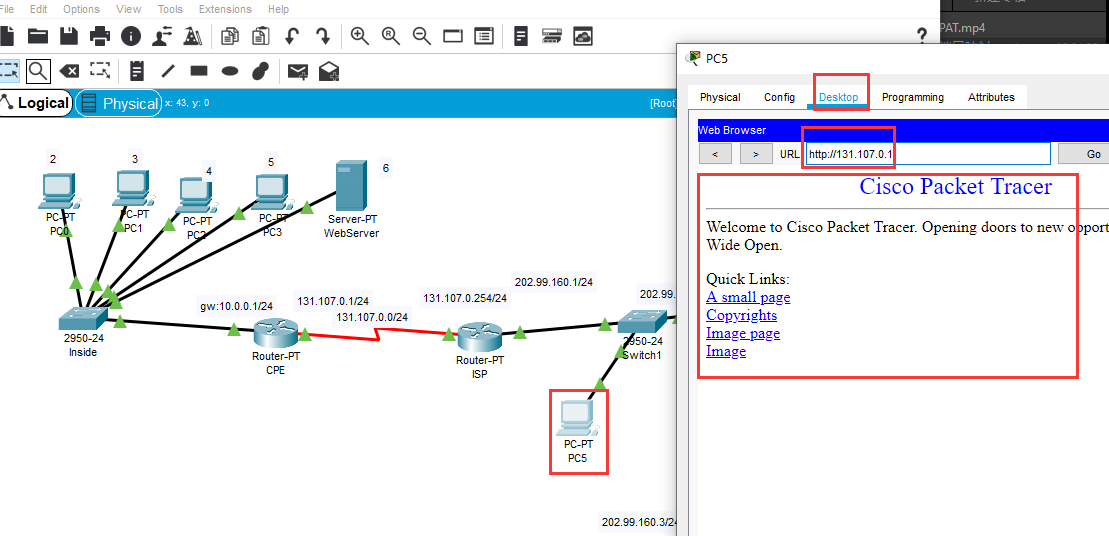Reset zoom with the R magnifier
Screen dimensions: 1109x536
click(391, 36)
